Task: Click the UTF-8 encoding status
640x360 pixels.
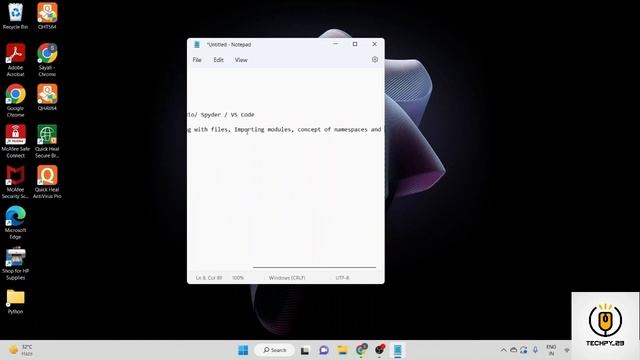Action: (342, 278)
